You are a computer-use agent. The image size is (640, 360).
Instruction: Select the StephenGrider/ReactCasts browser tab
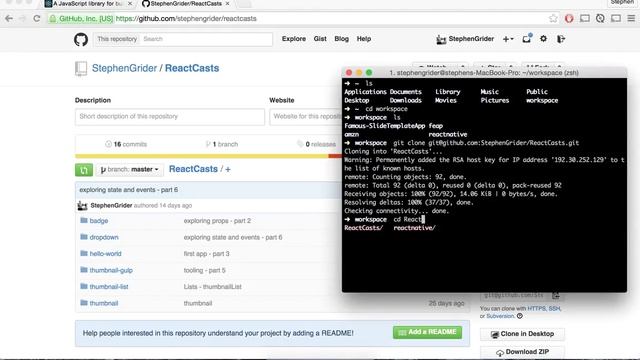pyautogui.click(x=186, y=4)
